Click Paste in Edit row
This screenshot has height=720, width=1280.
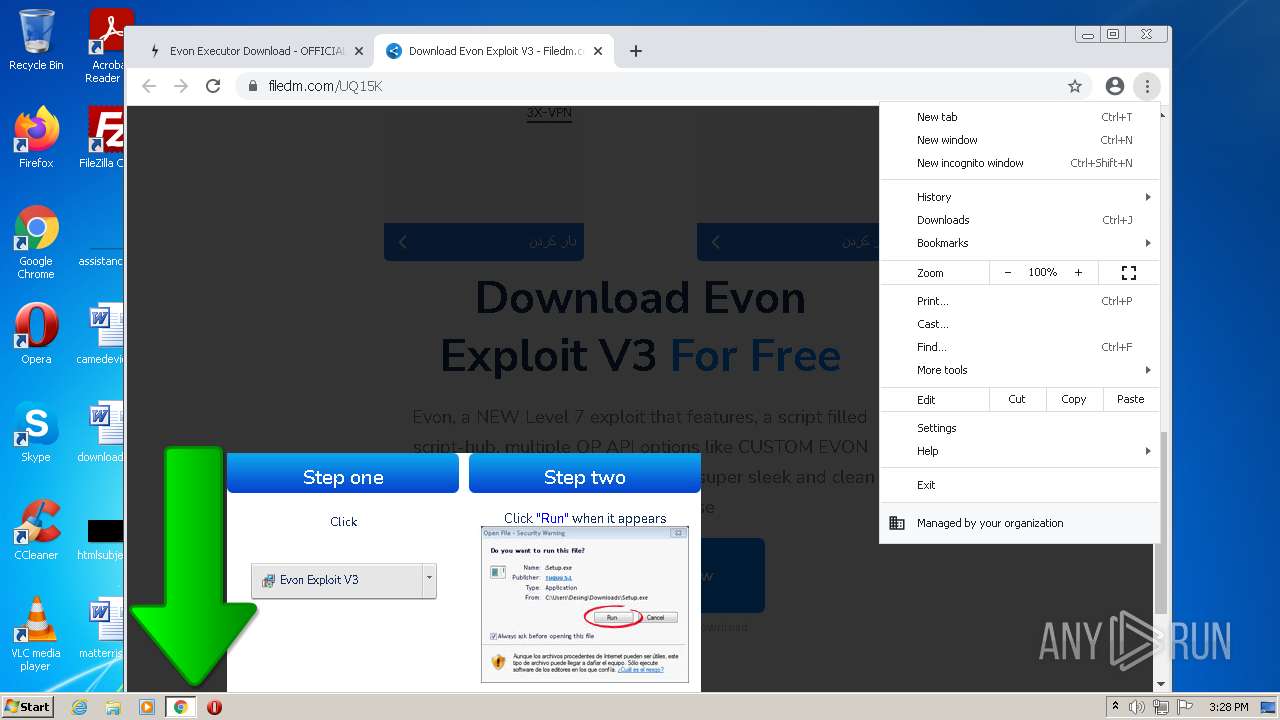(1131, 399)
